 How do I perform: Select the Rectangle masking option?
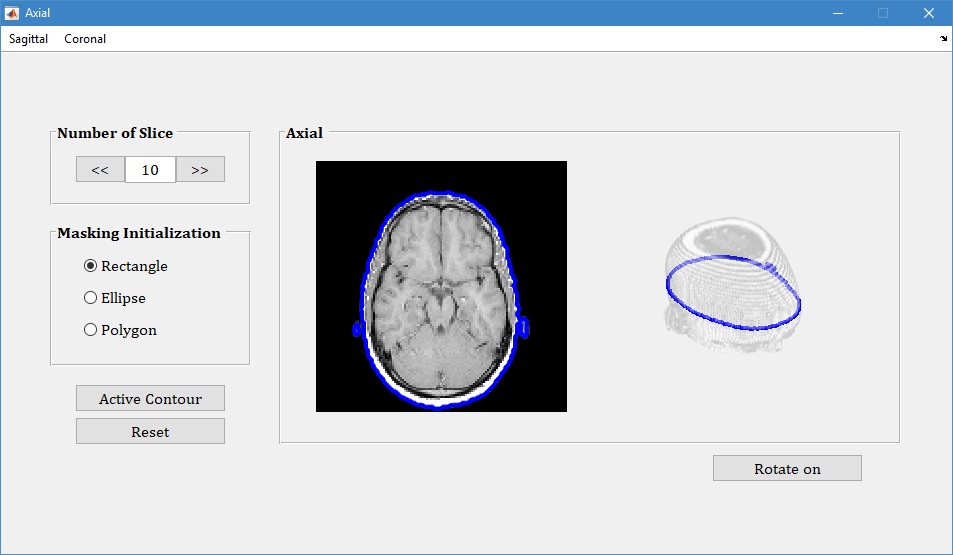click(91, 266)
